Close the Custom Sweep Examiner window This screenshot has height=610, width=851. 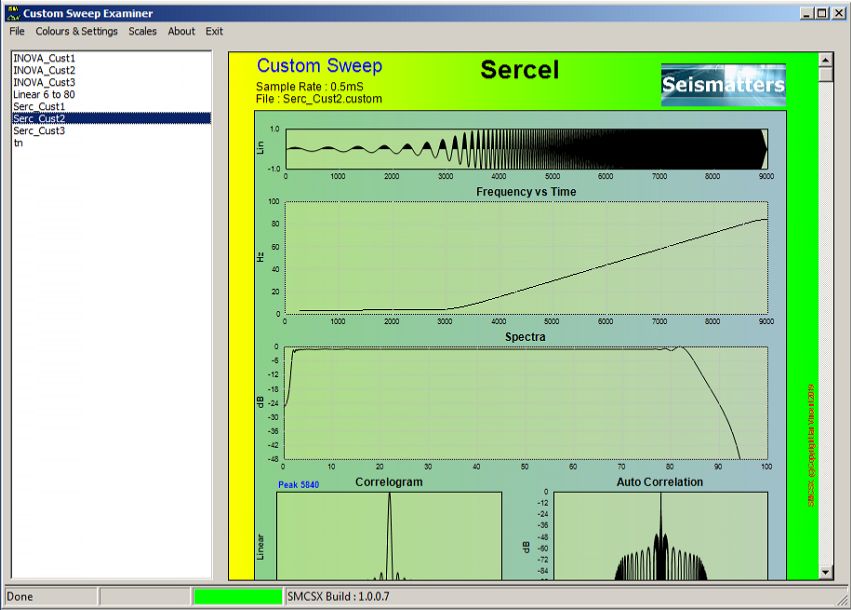click(839, 14)
